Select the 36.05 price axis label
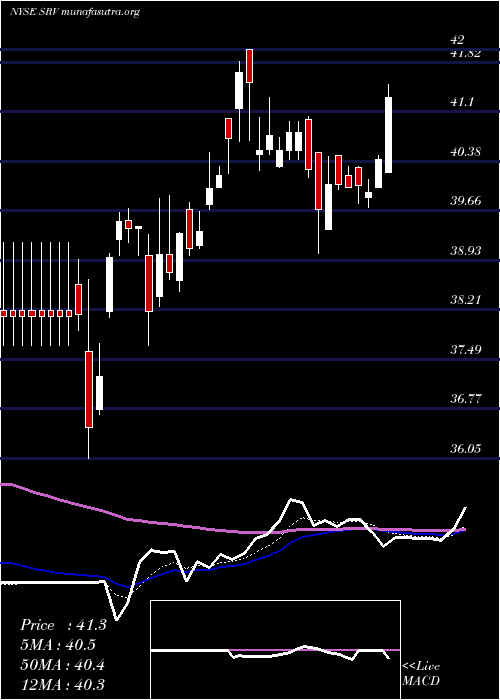 465,449
